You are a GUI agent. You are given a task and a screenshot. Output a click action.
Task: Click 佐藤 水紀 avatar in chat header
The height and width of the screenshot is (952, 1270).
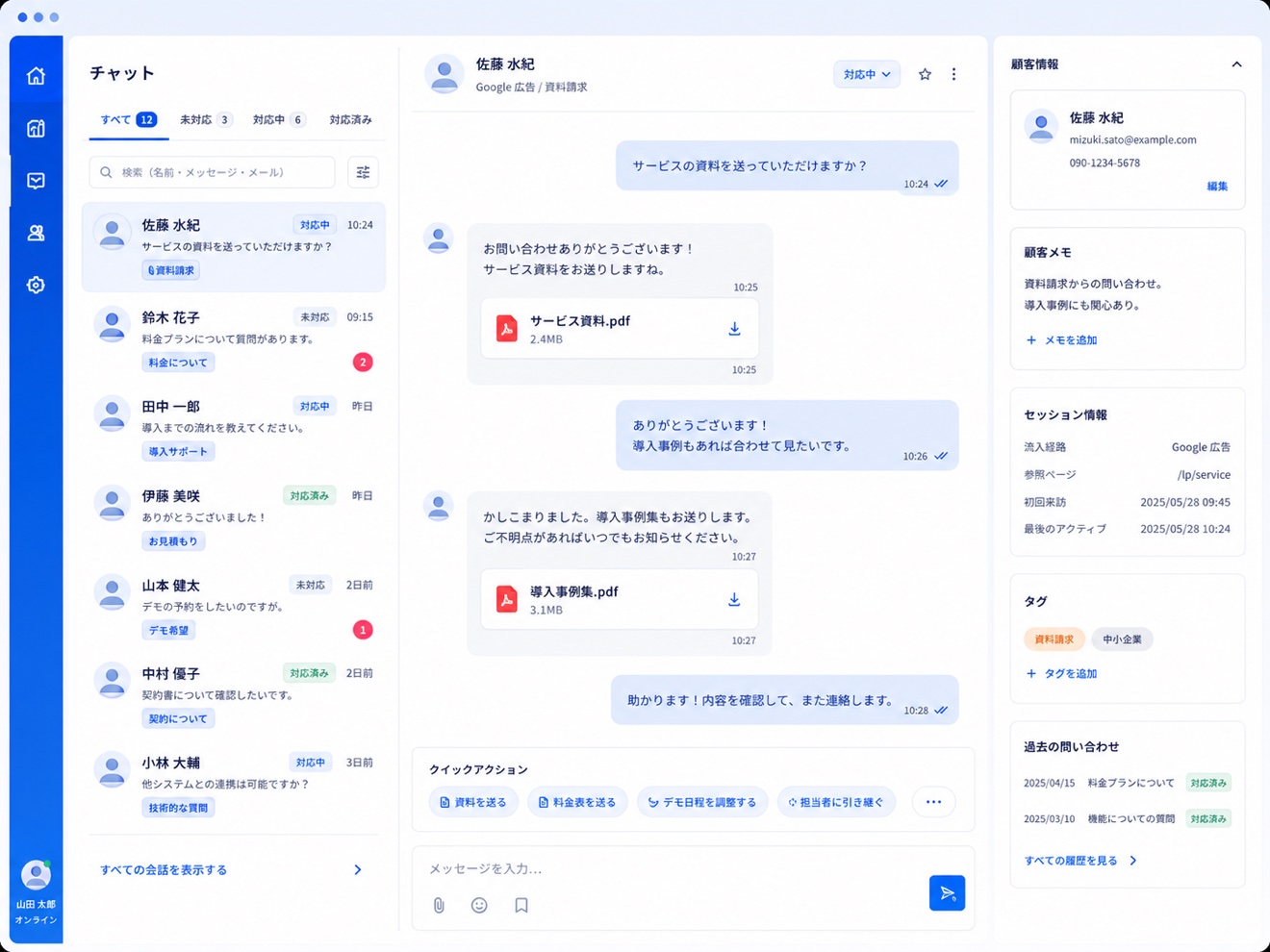pyautogui.click(x=444, y=74)
